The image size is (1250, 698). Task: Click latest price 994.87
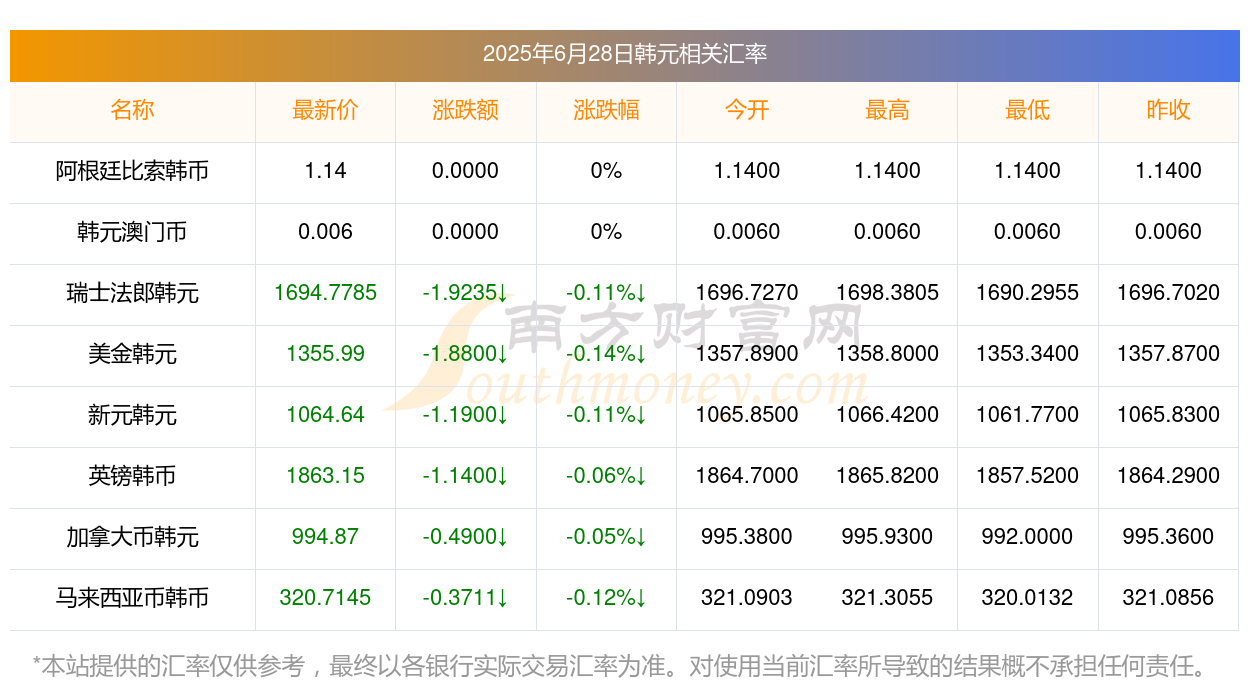pyautogui.click(x=325, y=537)
